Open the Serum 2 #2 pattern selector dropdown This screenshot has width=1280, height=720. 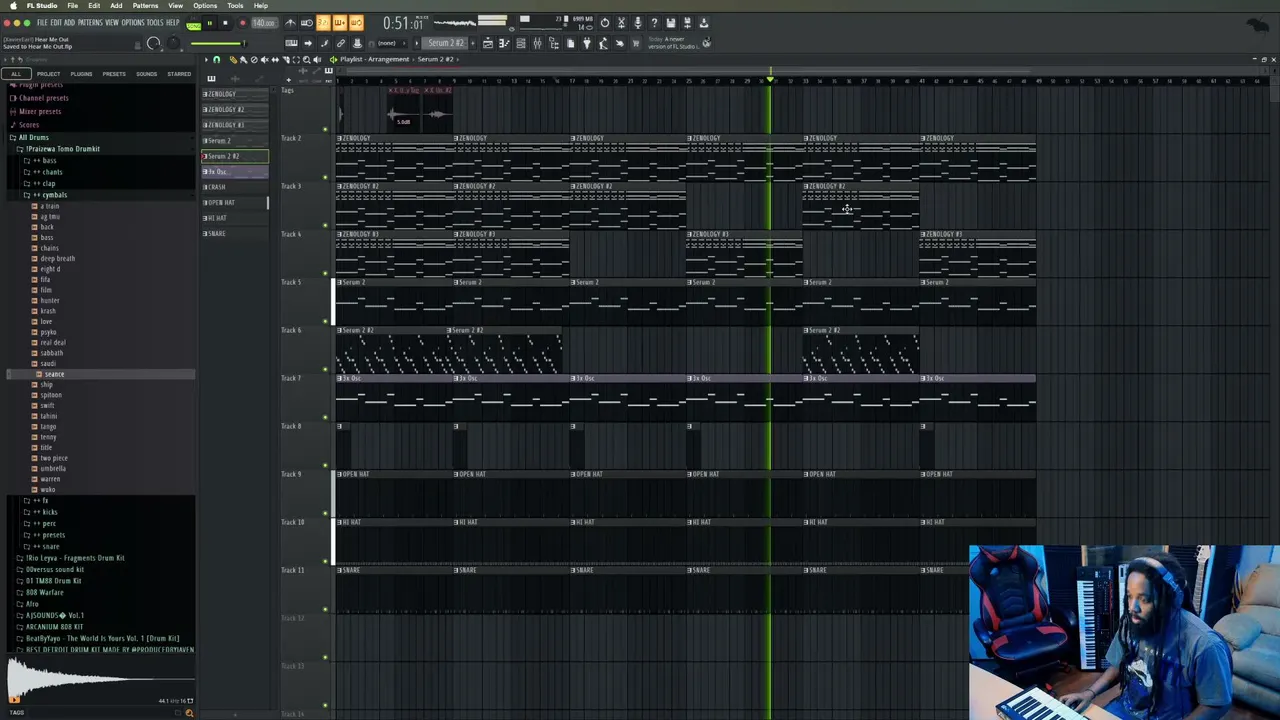pos(445,43)
